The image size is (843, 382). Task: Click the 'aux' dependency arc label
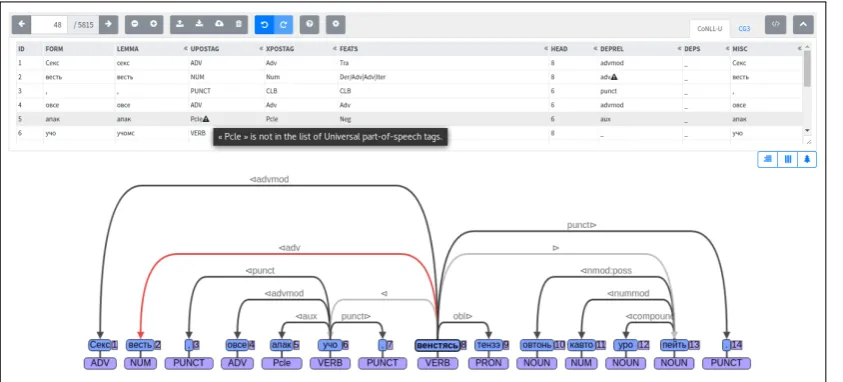[x=306, y=316]
